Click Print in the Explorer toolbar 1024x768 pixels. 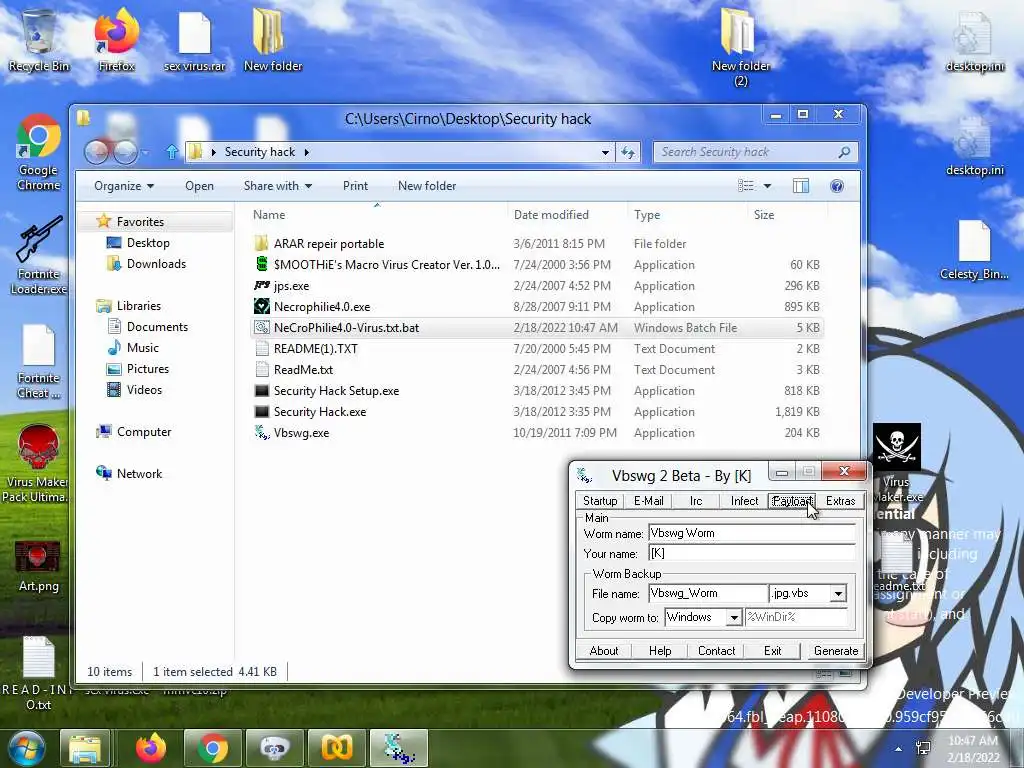coord(355,186)
